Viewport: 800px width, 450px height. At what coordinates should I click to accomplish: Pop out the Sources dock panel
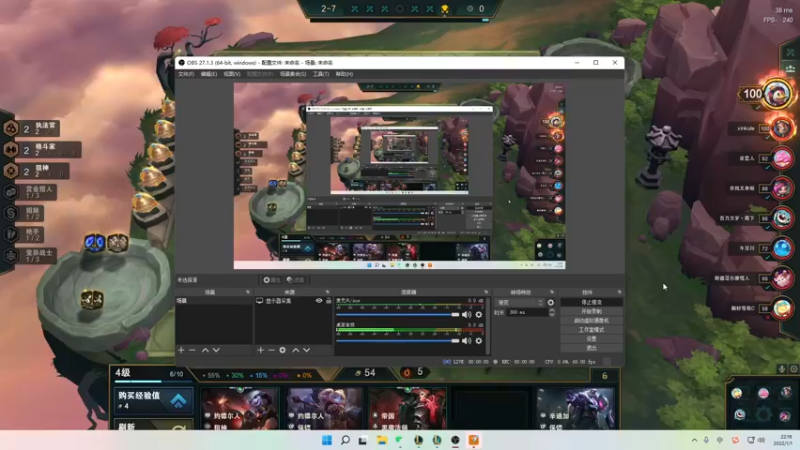pos(328,292)
